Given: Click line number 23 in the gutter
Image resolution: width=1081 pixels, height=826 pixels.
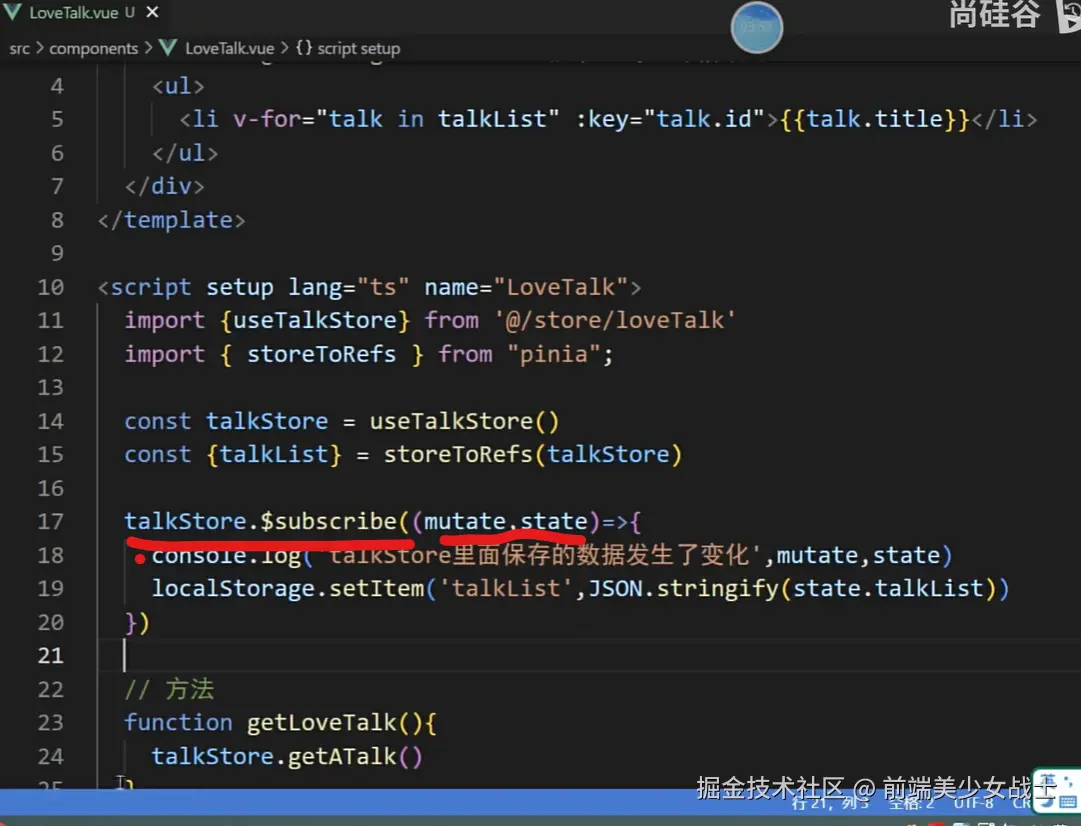Looking at the screenshot, I should pyautogui.click(x=50, y=723).
